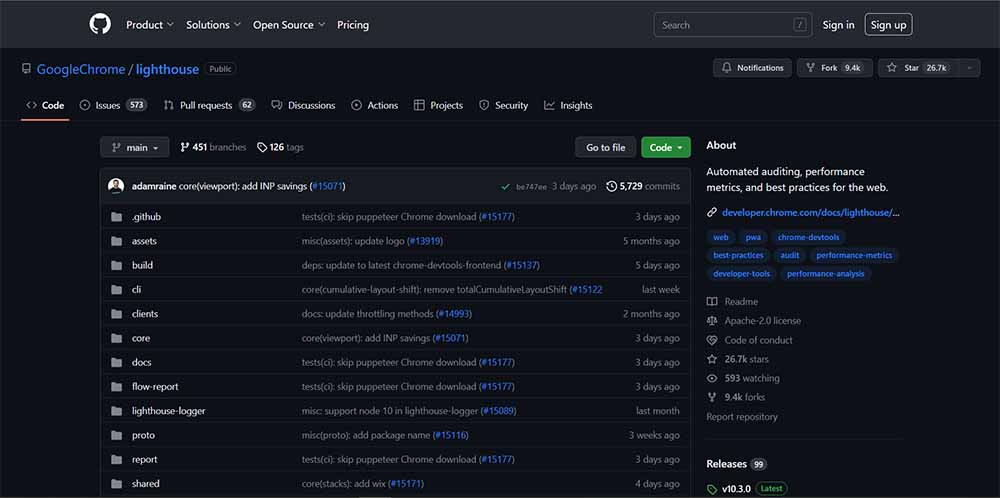Open the main branch selector dropdown
The height and width of the screenshot is (498, 1000).
(135, 147)
